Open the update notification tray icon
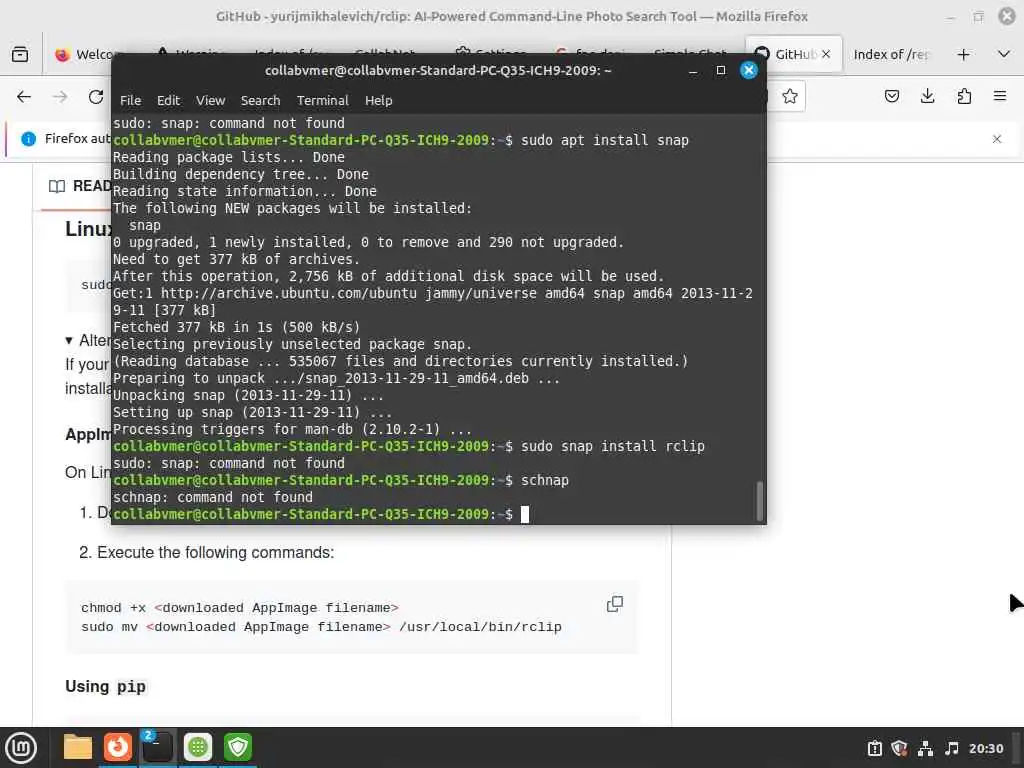 874,748
